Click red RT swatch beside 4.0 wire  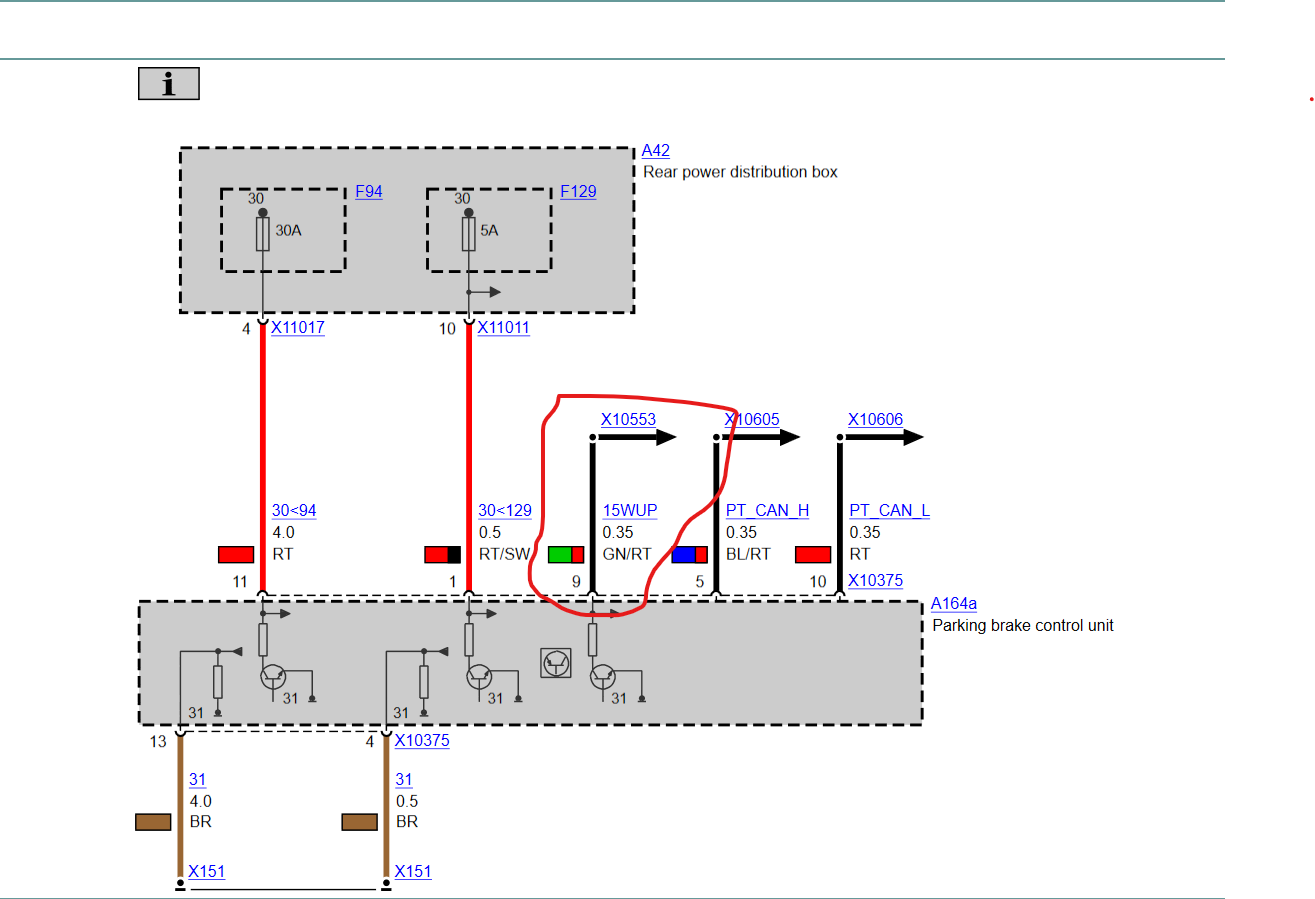click(237, 554)
